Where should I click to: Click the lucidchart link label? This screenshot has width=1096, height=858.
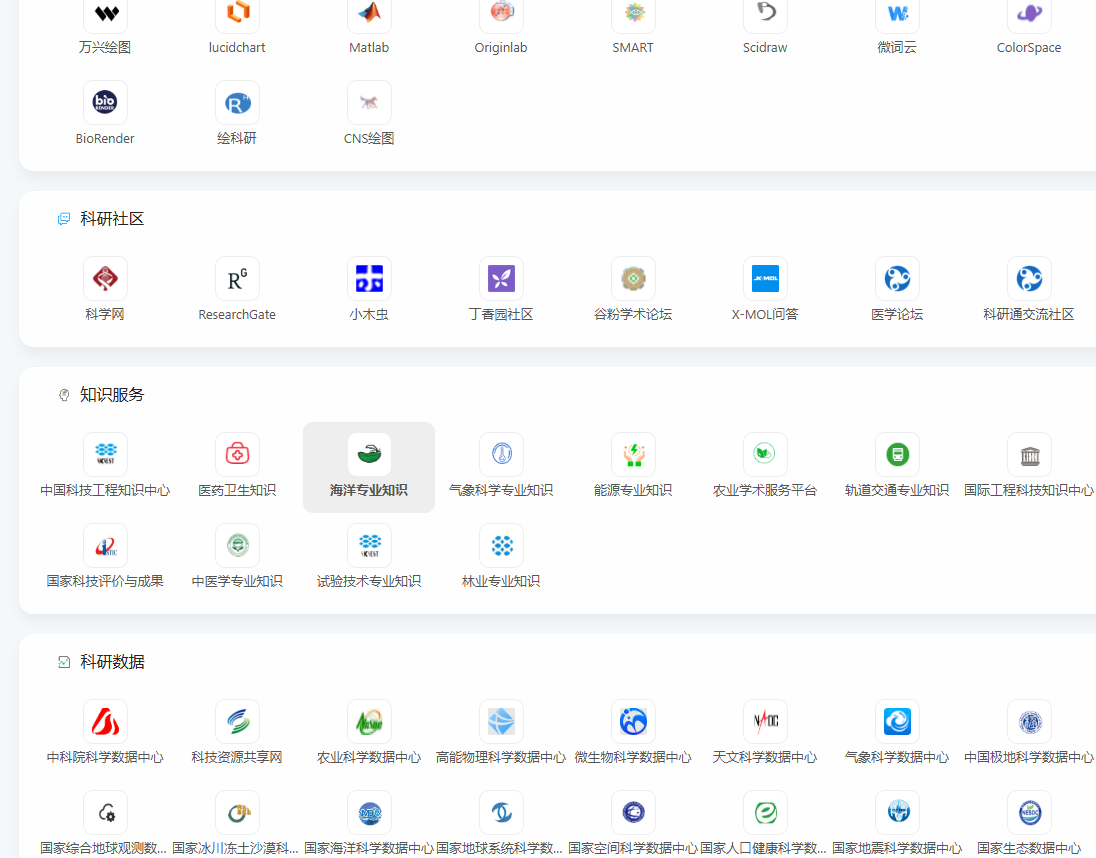pos(237,48)
